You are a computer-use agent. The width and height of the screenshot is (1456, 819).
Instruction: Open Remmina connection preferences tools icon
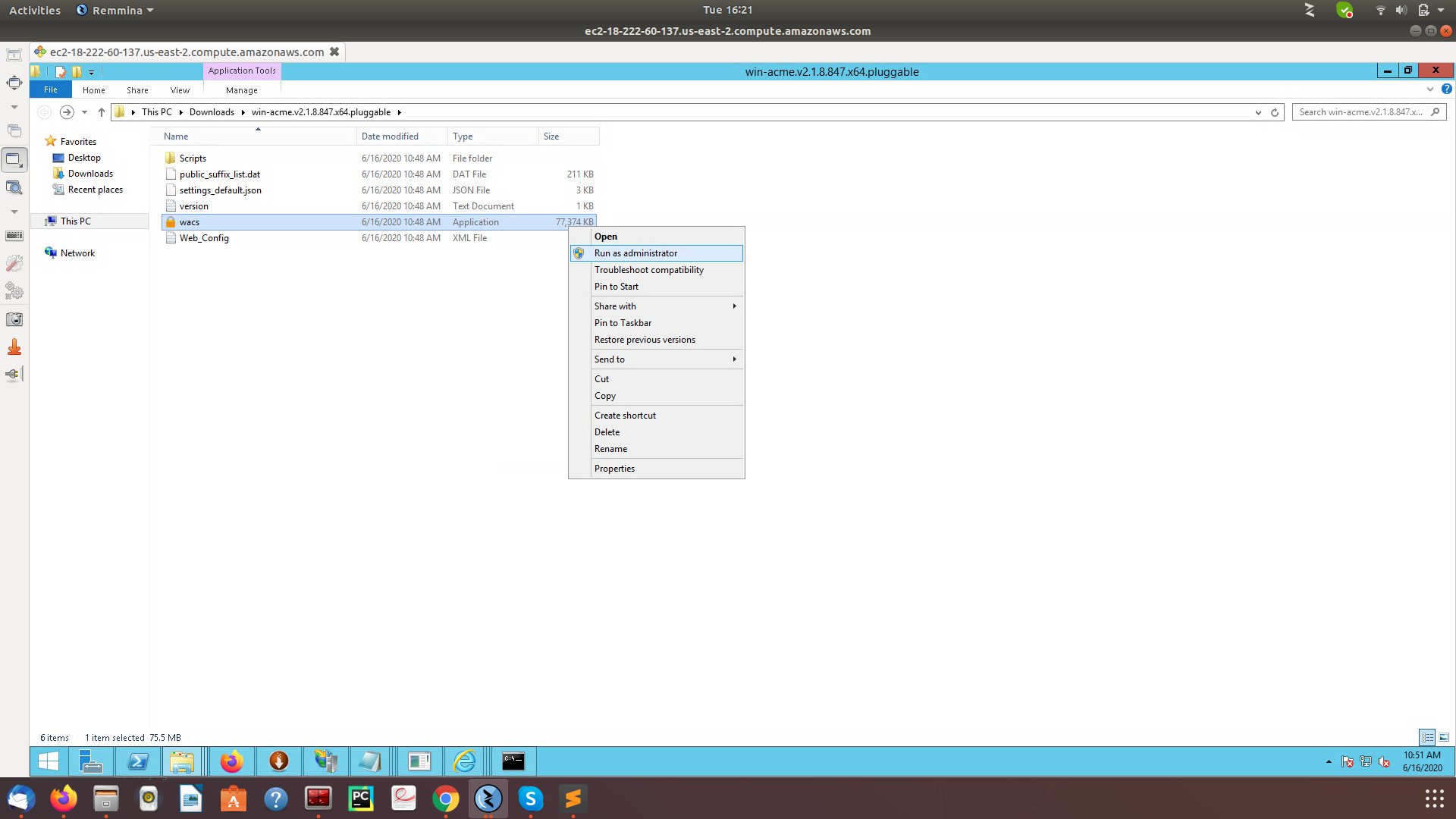point(14,263)
